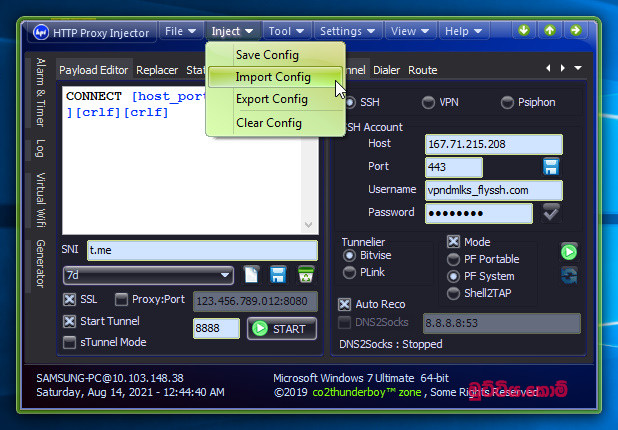The width and height of the screenshot is (618, 430).
Task: Open the File menu dropdown
Action: click(180, 31)
